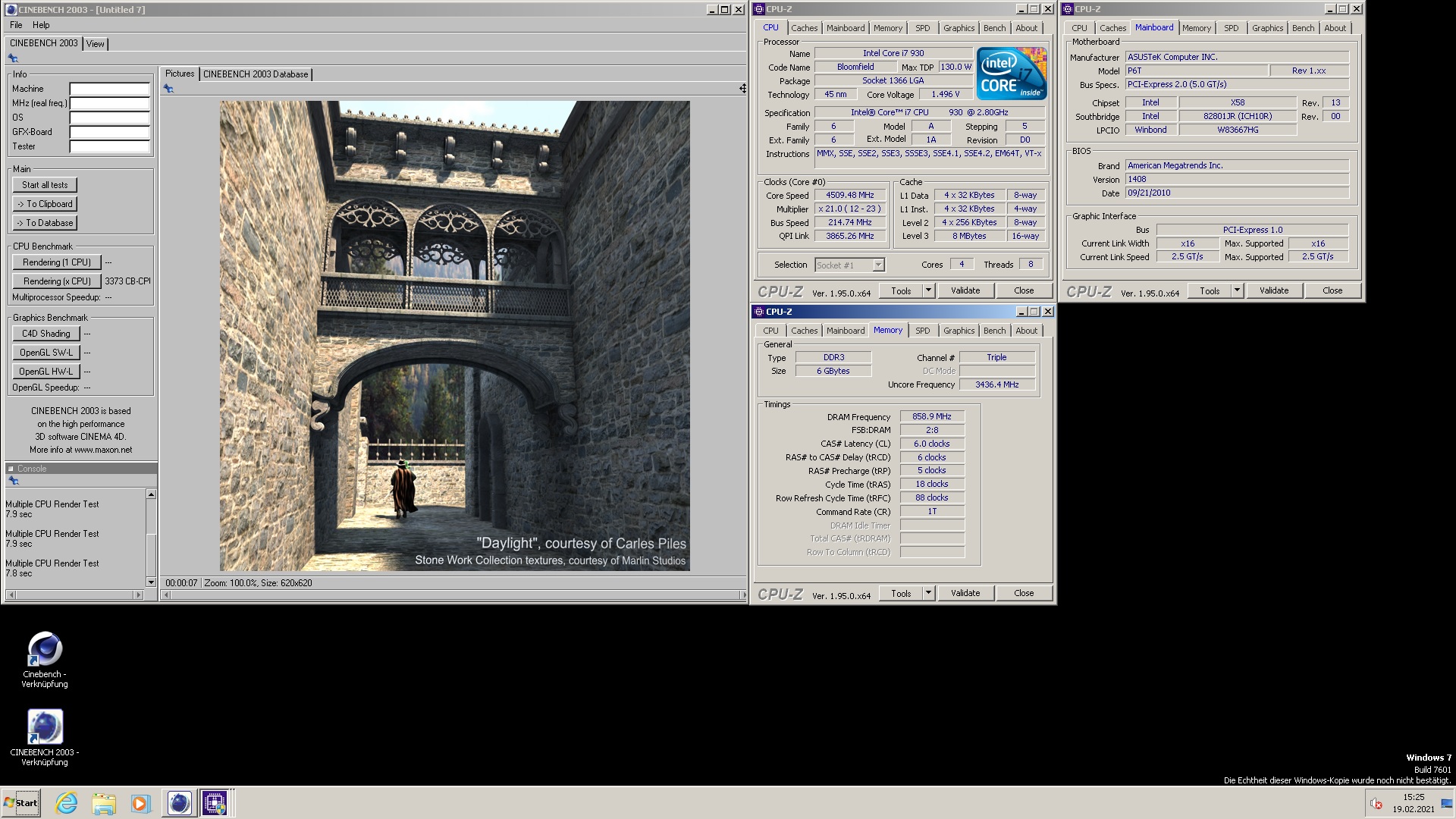The image size is (1456, 819).
Task: Click the CINEBENCH 2003 desktop shortcut icon
Action: click(45, 727)
